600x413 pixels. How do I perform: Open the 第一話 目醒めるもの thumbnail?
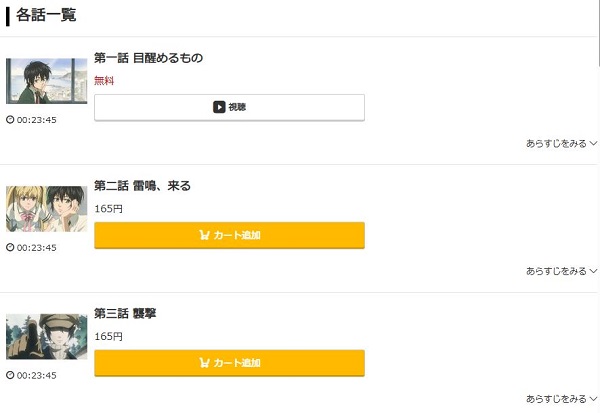46,81
